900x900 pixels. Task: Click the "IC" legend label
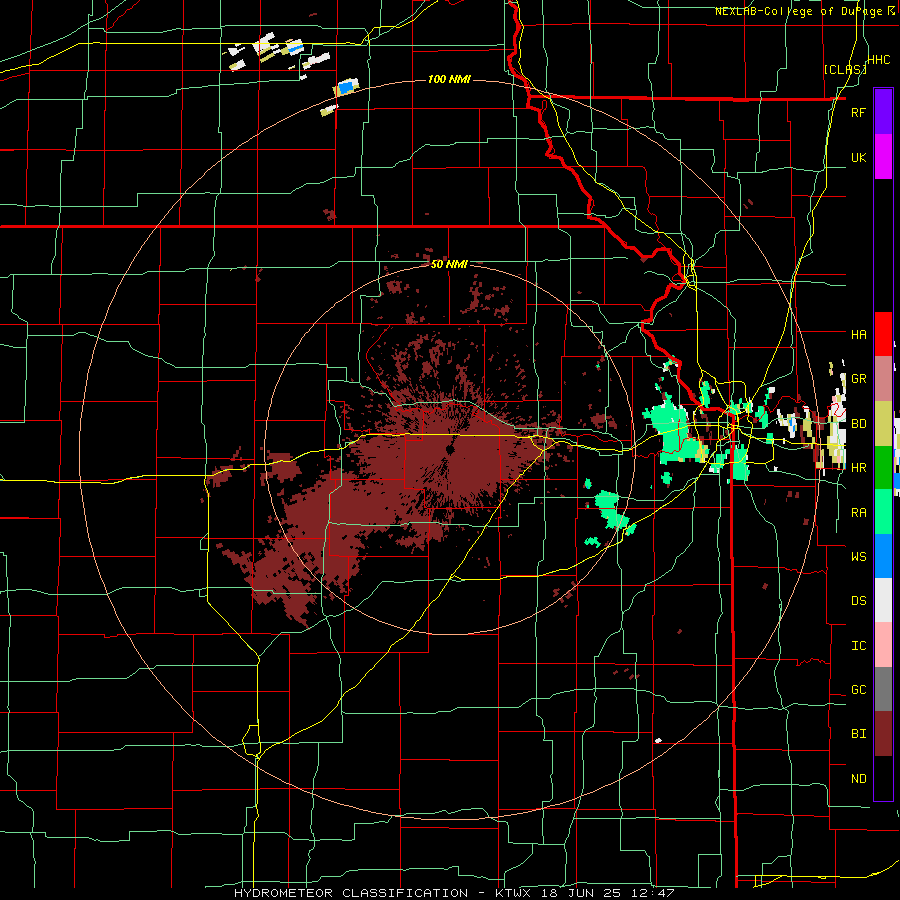coord(858,645)
